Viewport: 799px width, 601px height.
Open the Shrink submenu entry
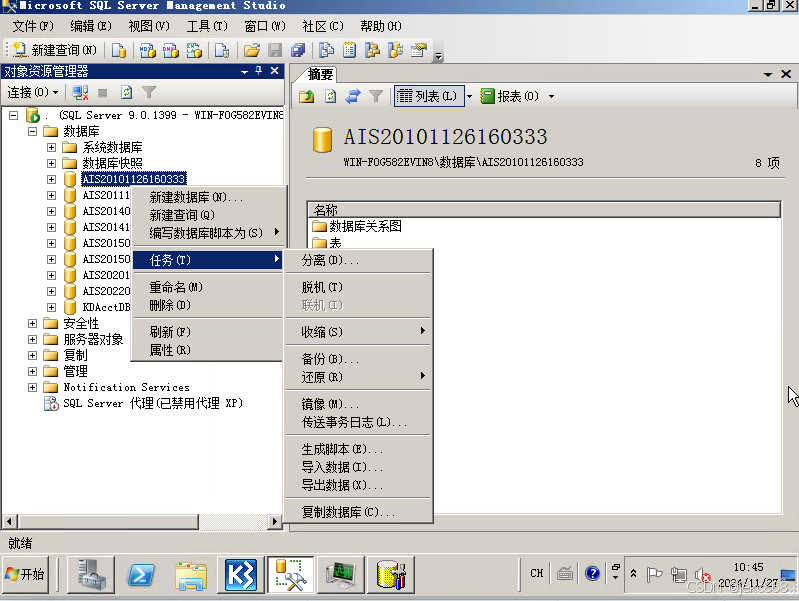pos(358,332)
